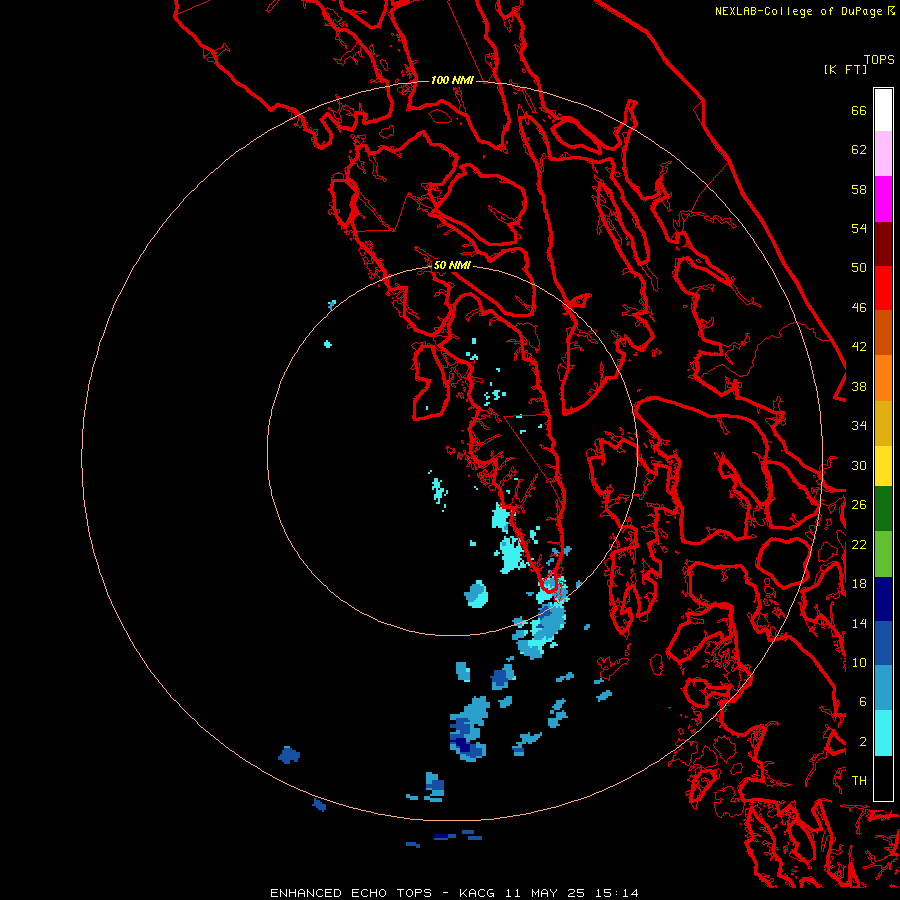Viewport: 900px width, 900px height.
Task: Click the '14' legend value
Action: (859, 623)
